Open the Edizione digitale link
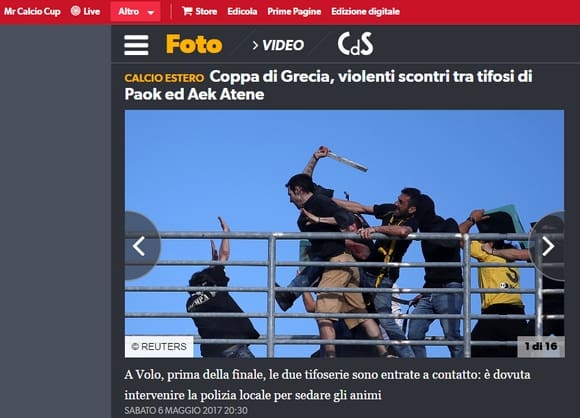The image size is (580, 418). click(365, 11)
